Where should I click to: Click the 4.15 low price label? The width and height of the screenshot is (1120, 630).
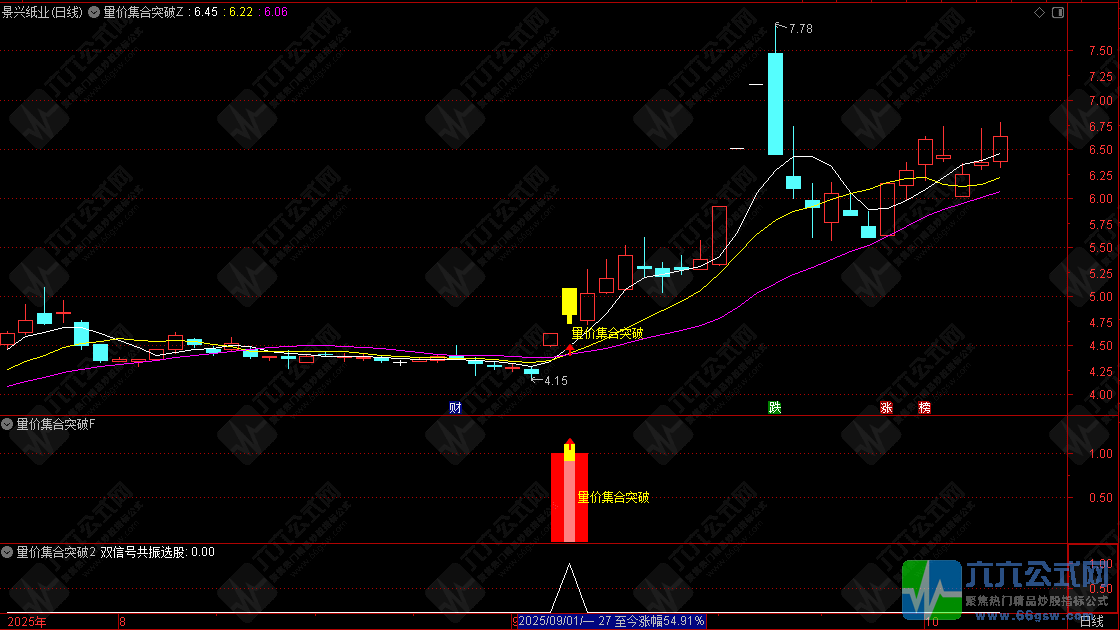pyautogui.click(x=556, y=381)
